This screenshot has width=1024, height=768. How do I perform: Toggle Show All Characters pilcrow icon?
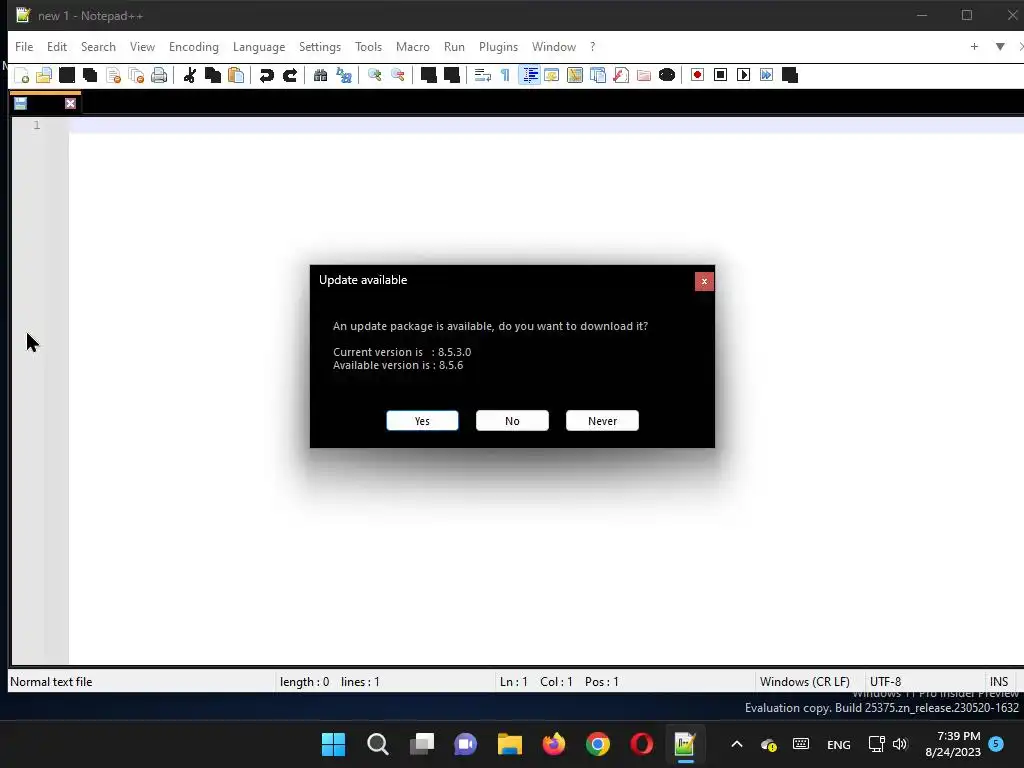505,75
